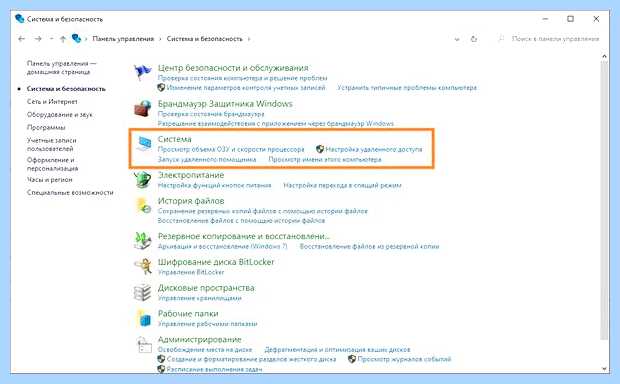Click the Administrative Tools icon
The image size is (620, 384).
pyautogui.click(x=144, y=344)
